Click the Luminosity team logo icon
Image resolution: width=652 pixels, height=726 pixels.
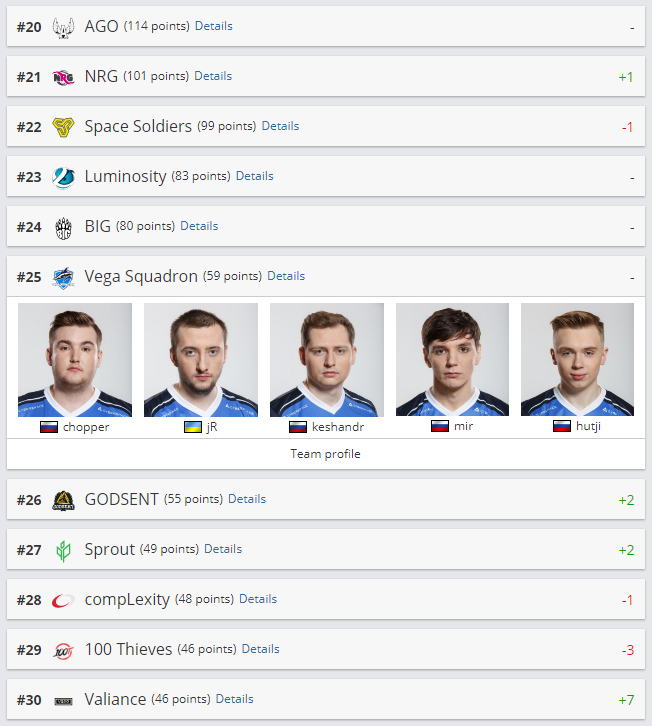pos(63,177)
